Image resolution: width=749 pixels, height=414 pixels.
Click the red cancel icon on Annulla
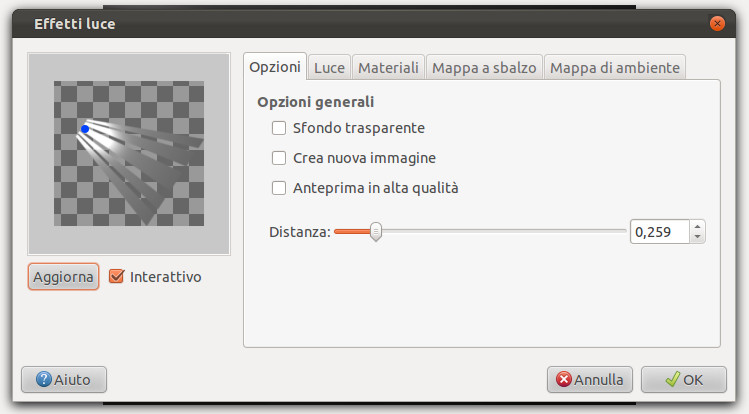564,380
